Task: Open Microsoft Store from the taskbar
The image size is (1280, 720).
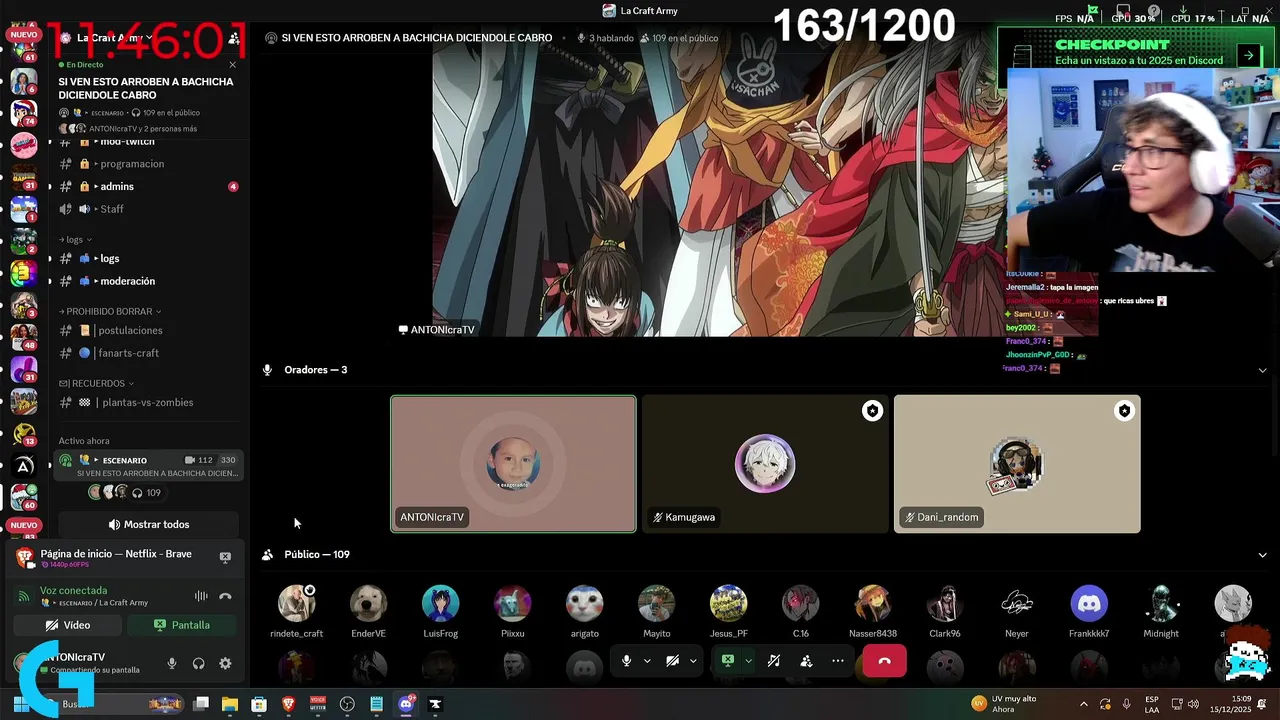Action: (259, 704)
